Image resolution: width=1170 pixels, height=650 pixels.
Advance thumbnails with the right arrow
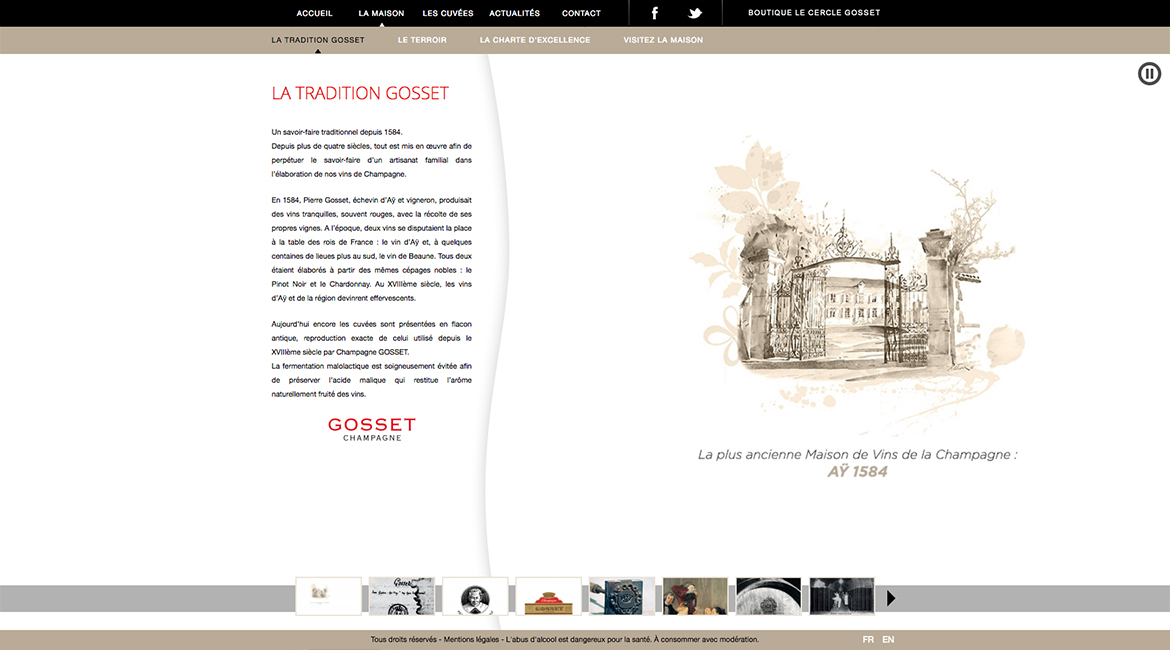coord(891,599)
